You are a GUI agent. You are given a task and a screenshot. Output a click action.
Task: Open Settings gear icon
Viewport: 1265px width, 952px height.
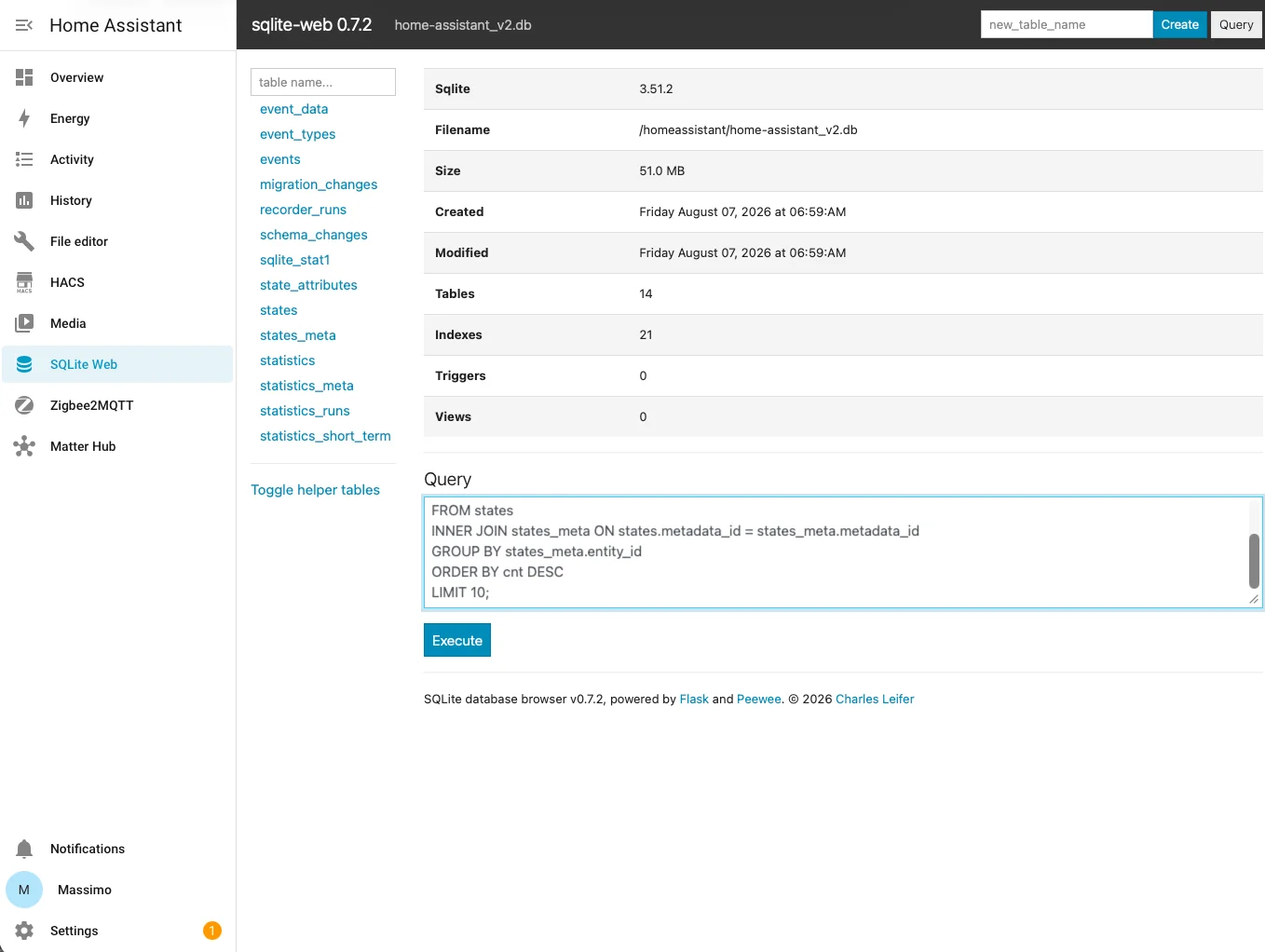click(24, 931)
